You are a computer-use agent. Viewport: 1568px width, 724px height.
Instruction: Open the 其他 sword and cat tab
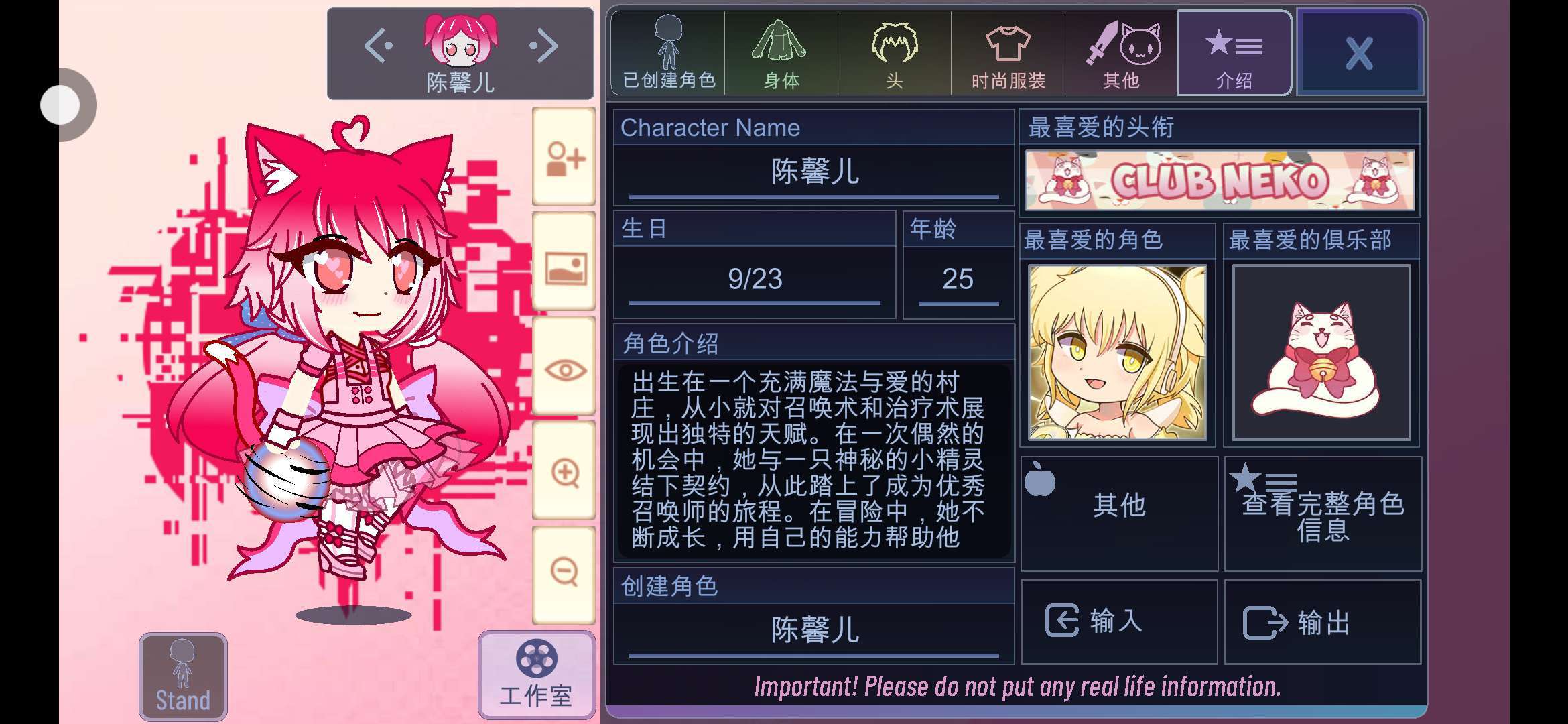pos(1121,54)
